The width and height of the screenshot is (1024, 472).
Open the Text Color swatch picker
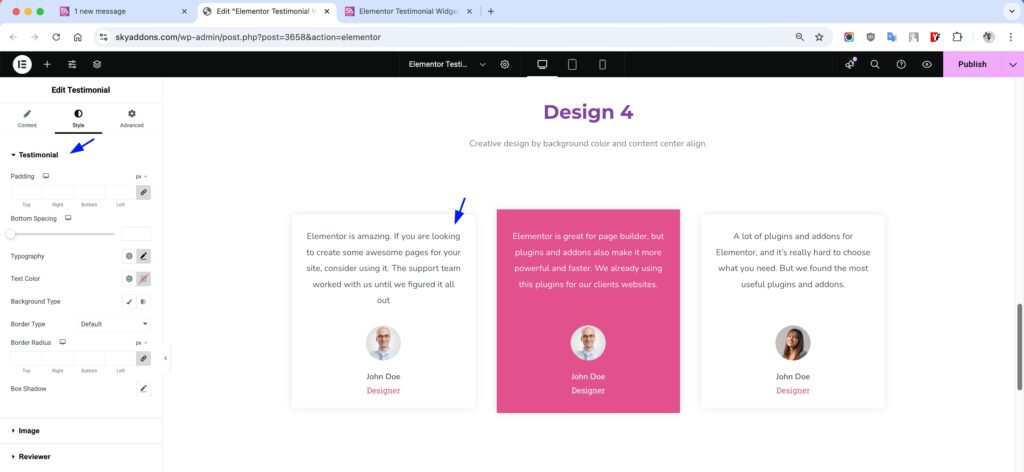144,279
